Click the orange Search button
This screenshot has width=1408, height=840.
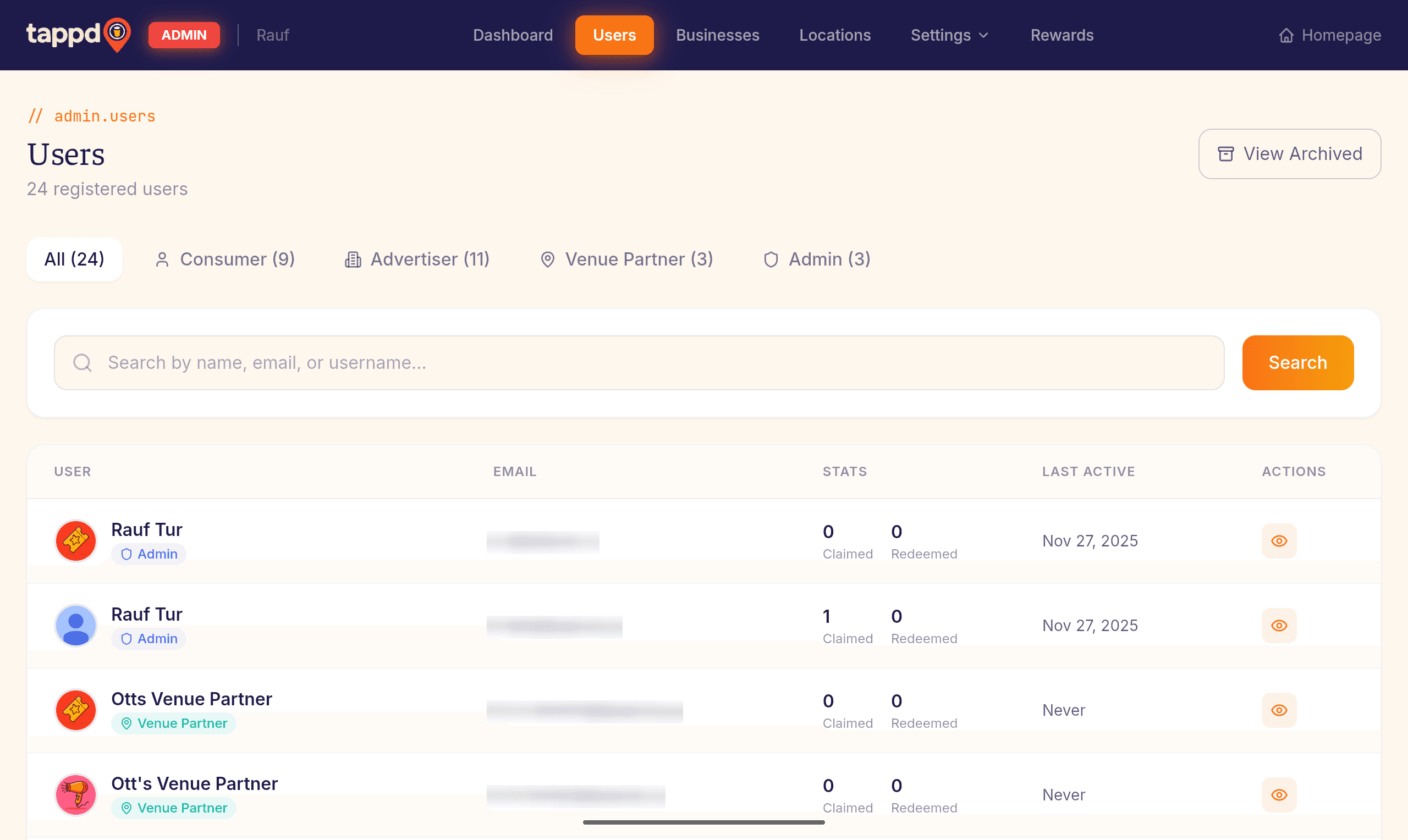pyautogui.click(x=1297, y=363)
